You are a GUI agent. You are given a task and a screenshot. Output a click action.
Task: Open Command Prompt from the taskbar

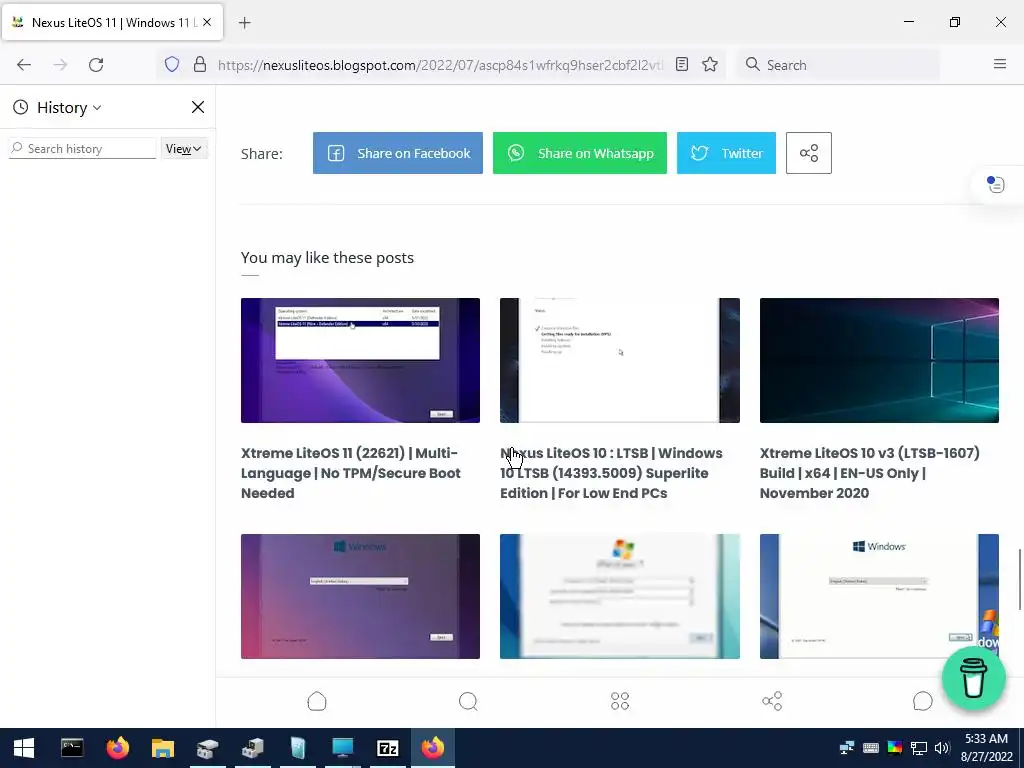72,748
